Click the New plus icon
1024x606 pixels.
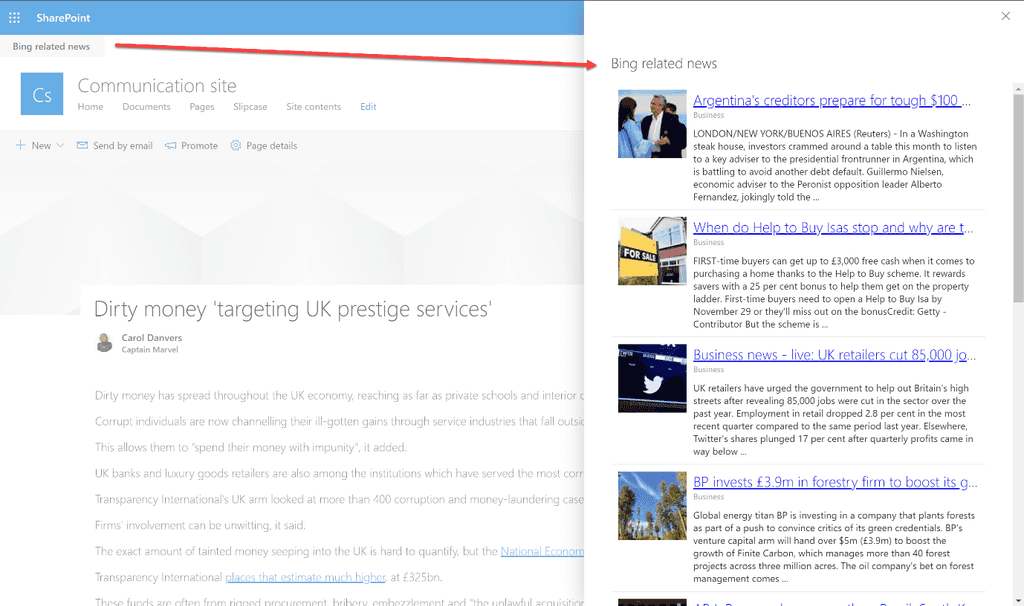pos(20,146)
